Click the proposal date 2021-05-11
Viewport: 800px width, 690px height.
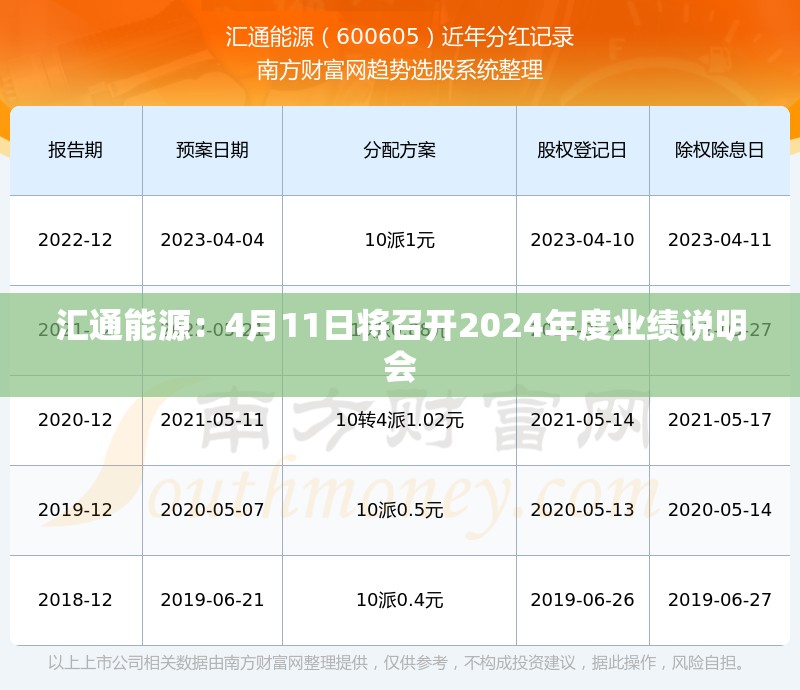(212, 420)
